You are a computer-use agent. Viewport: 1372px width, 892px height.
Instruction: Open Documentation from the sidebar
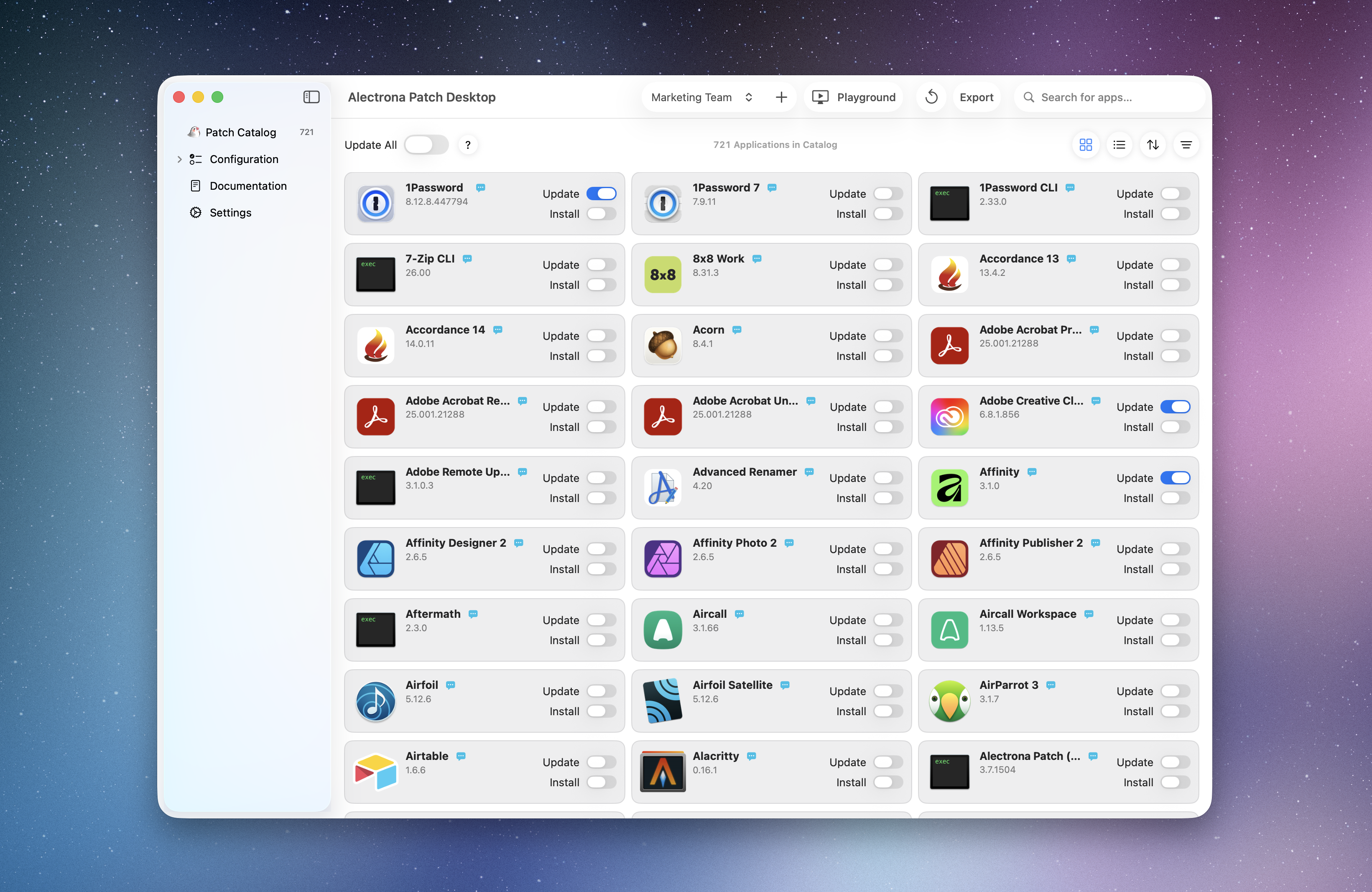point(248,186)
